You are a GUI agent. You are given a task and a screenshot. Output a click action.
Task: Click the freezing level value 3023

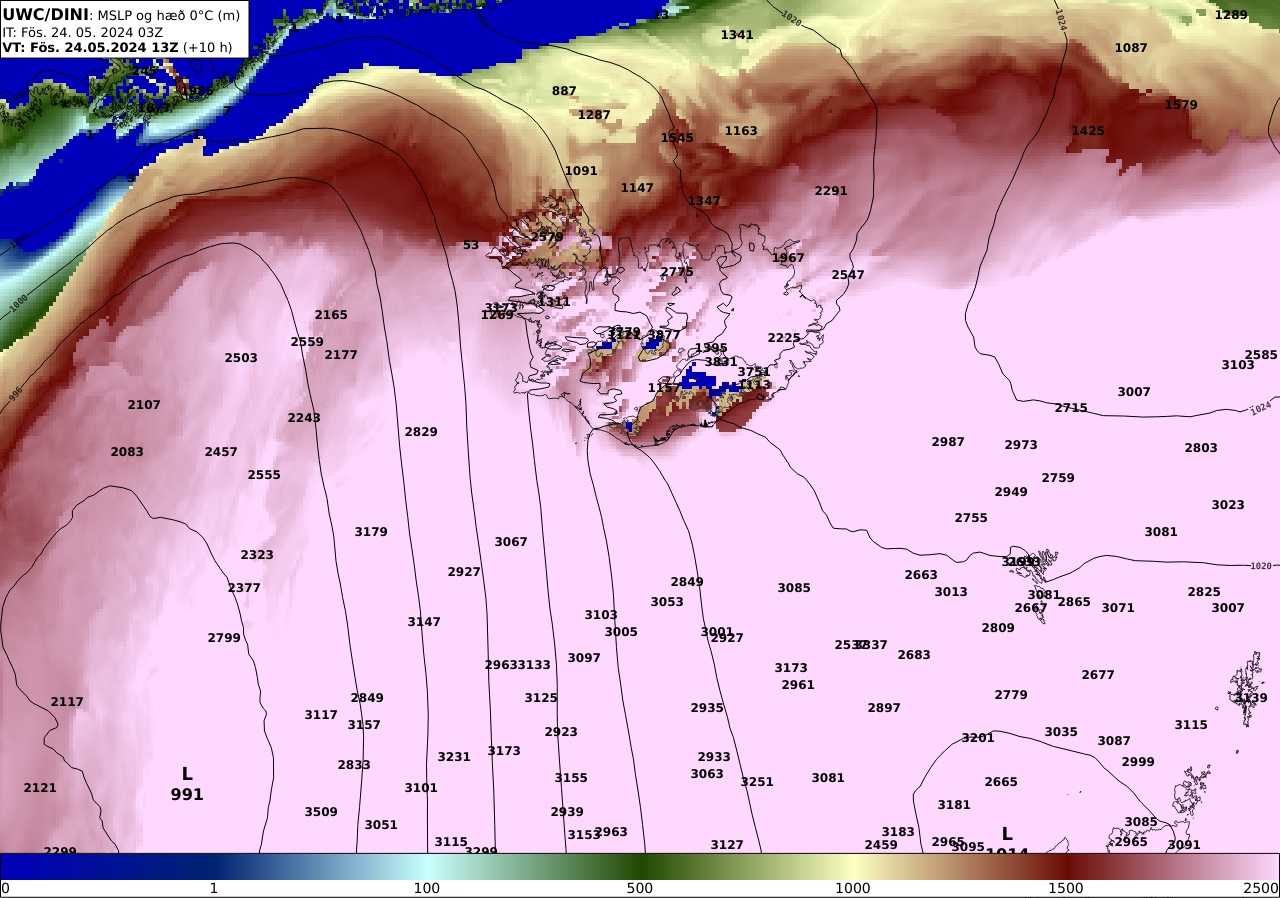(1228, 505)
